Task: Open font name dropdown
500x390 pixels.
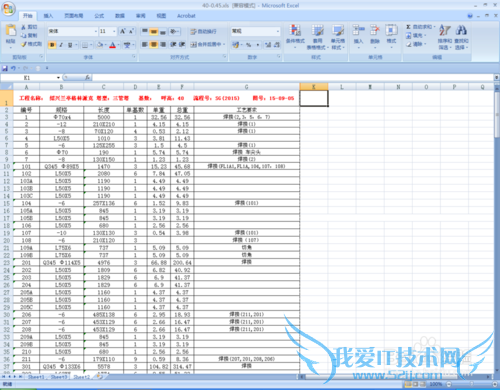Action: pos(96,31)
